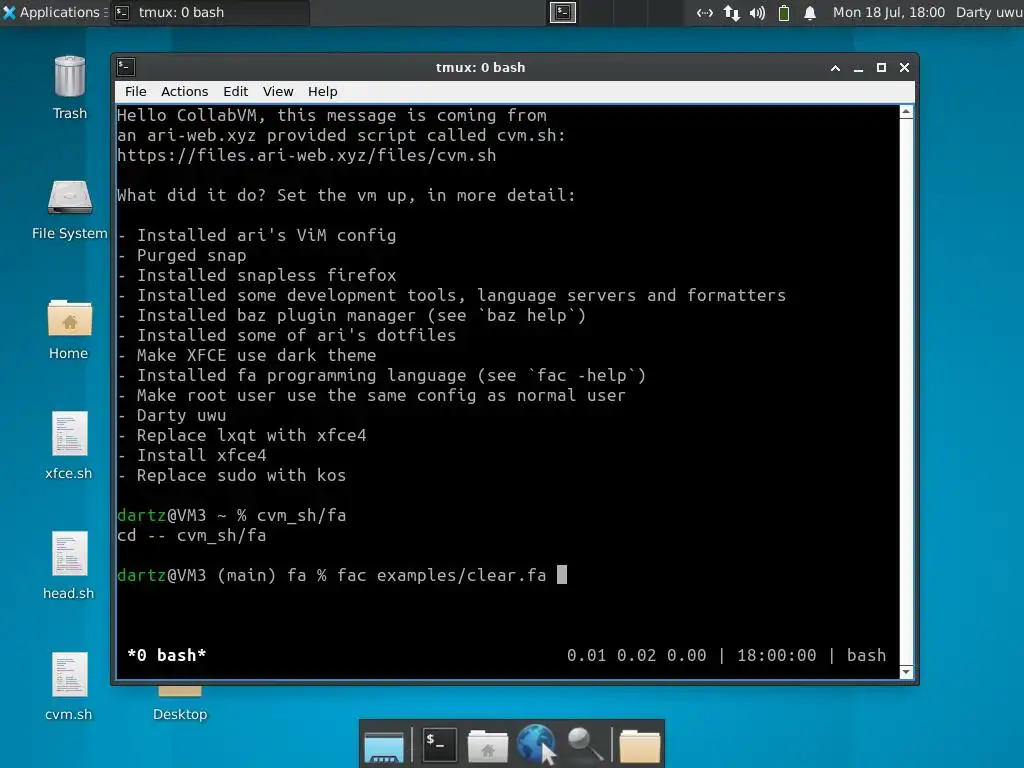Click the tmux: 0 bash taskbar button
1024x768 pixels.
(x=209, y=12)
